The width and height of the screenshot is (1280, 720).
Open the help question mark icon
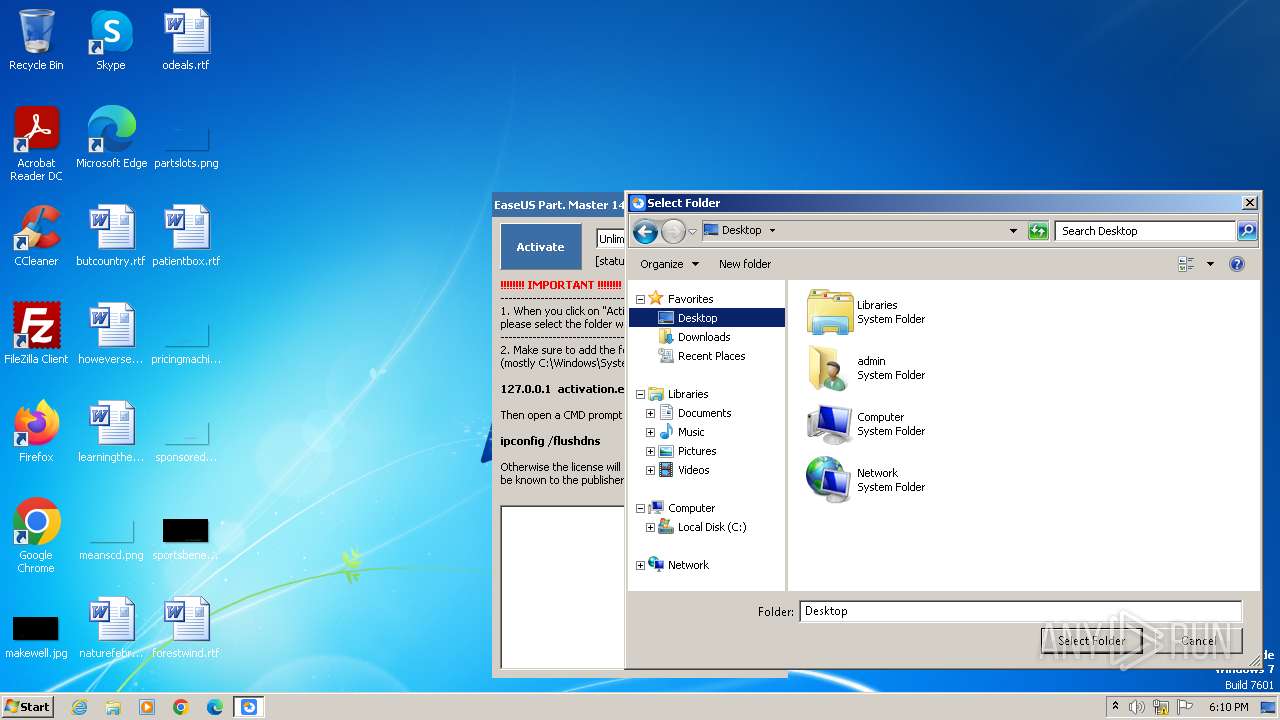pos(1237,264)
